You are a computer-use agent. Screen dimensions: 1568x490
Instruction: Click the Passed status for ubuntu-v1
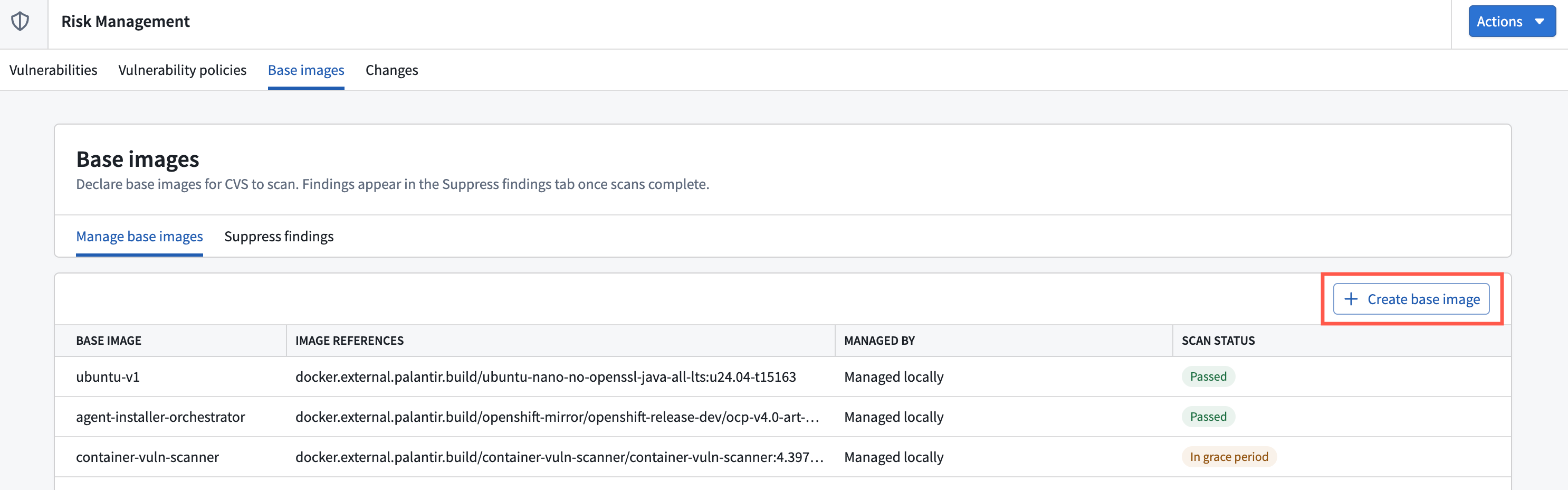(1208, 376)
